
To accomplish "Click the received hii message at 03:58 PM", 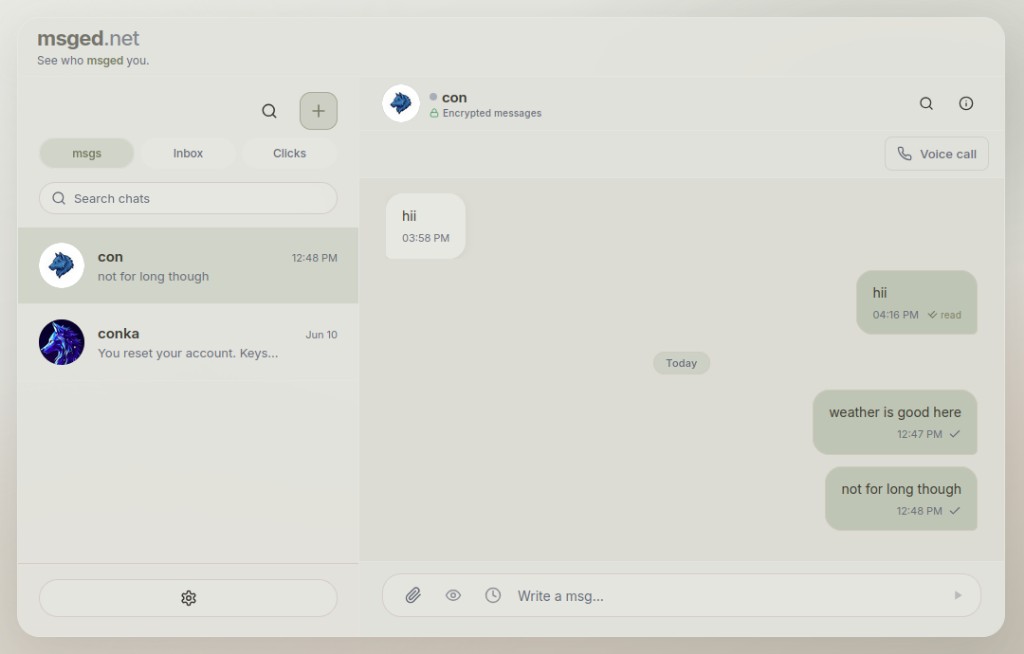I will pos(426,226).
